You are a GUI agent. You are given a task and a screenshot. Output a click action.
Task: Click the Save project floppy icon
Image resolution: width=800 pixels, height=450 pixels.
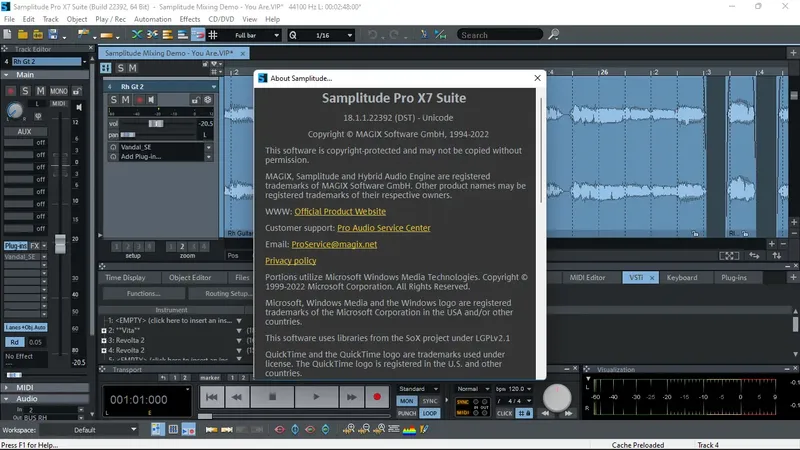click(x=53, y=35)
